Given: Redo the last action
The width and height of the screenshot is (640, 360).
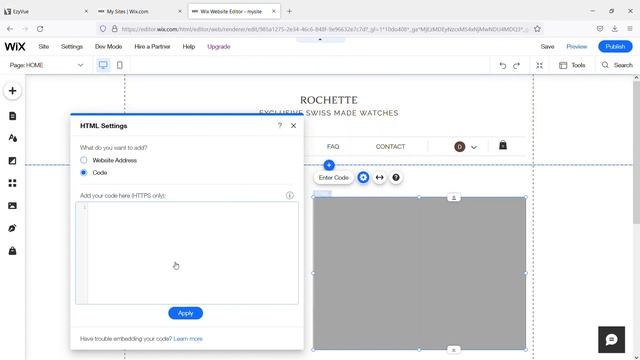Looking at the screenshot, I should (x=517, y=65).
